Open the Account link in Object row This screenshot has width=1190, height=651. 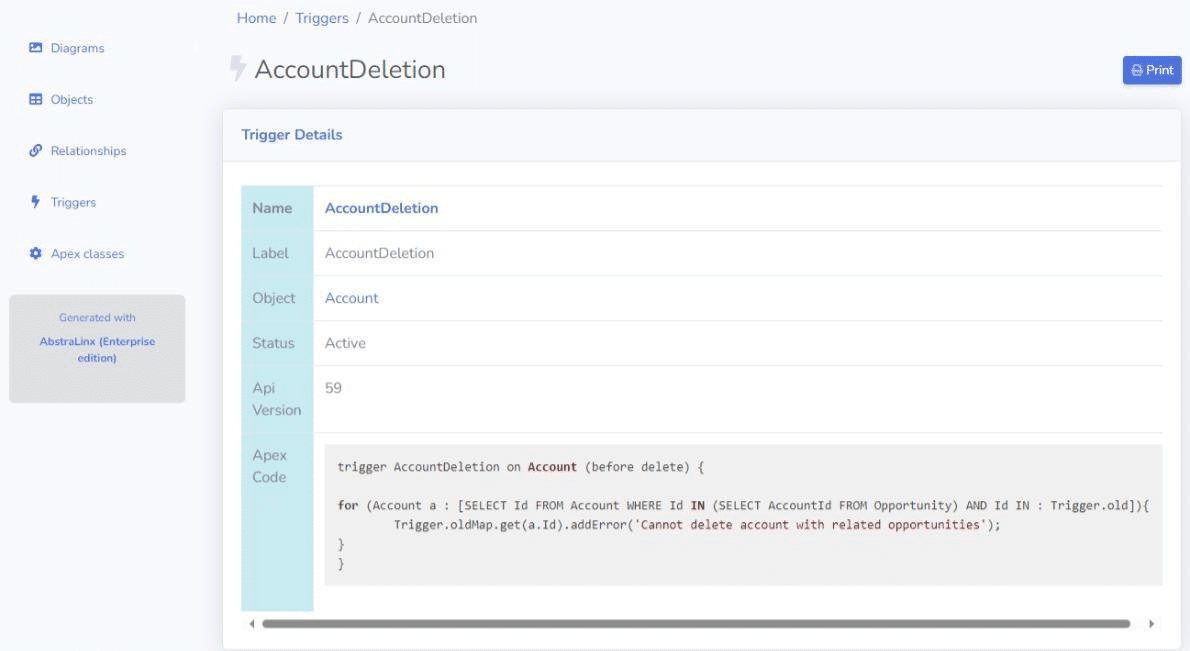point(351,298)
